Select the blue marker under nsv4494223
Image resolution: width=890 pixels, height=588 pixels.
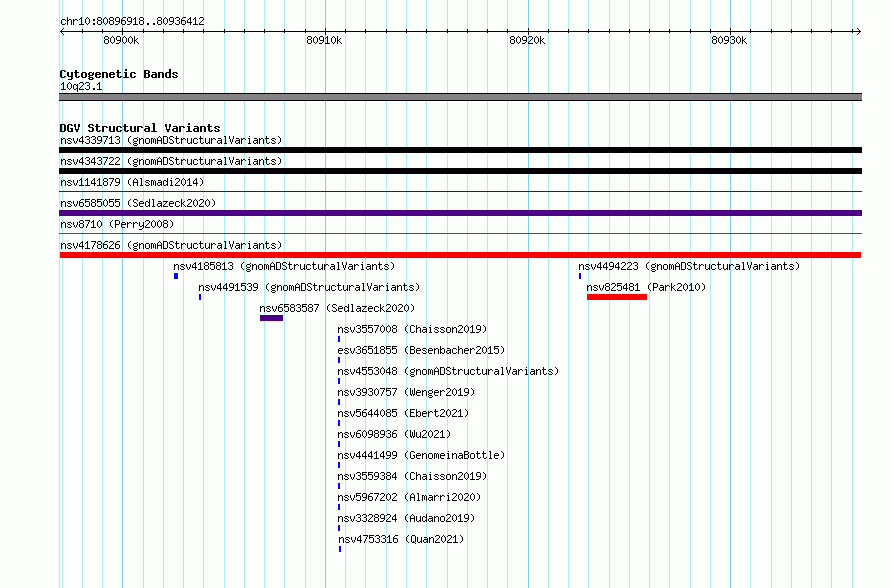click(x=580, y=276)
